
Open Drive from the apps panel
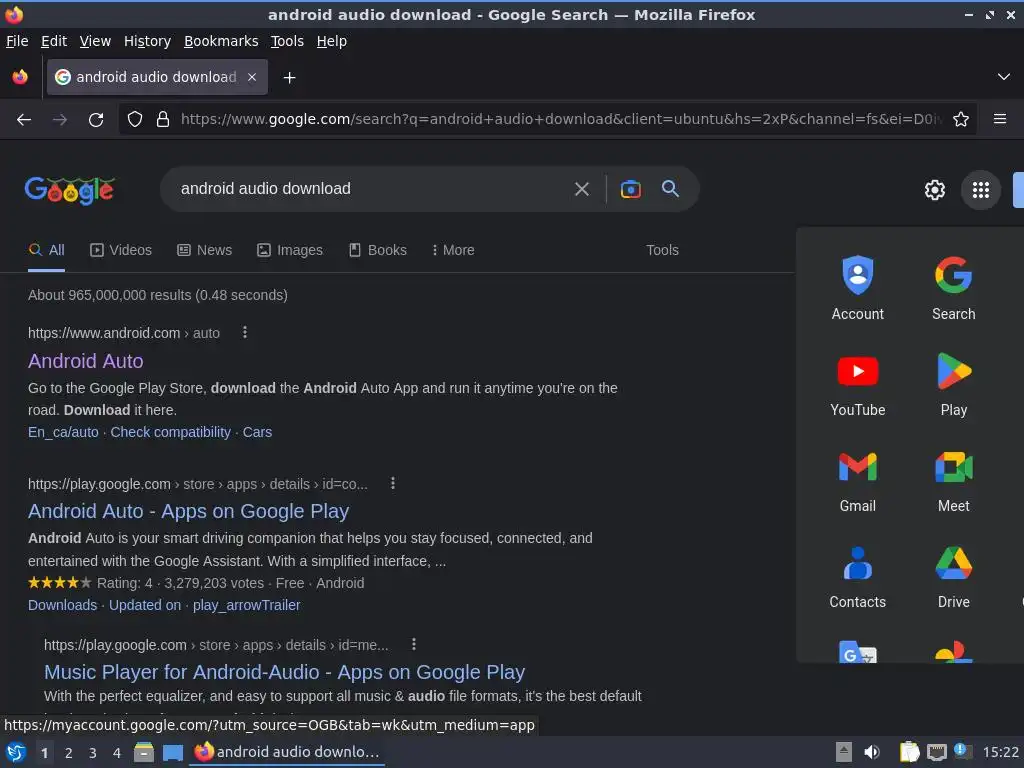click(x=953, y=577)
